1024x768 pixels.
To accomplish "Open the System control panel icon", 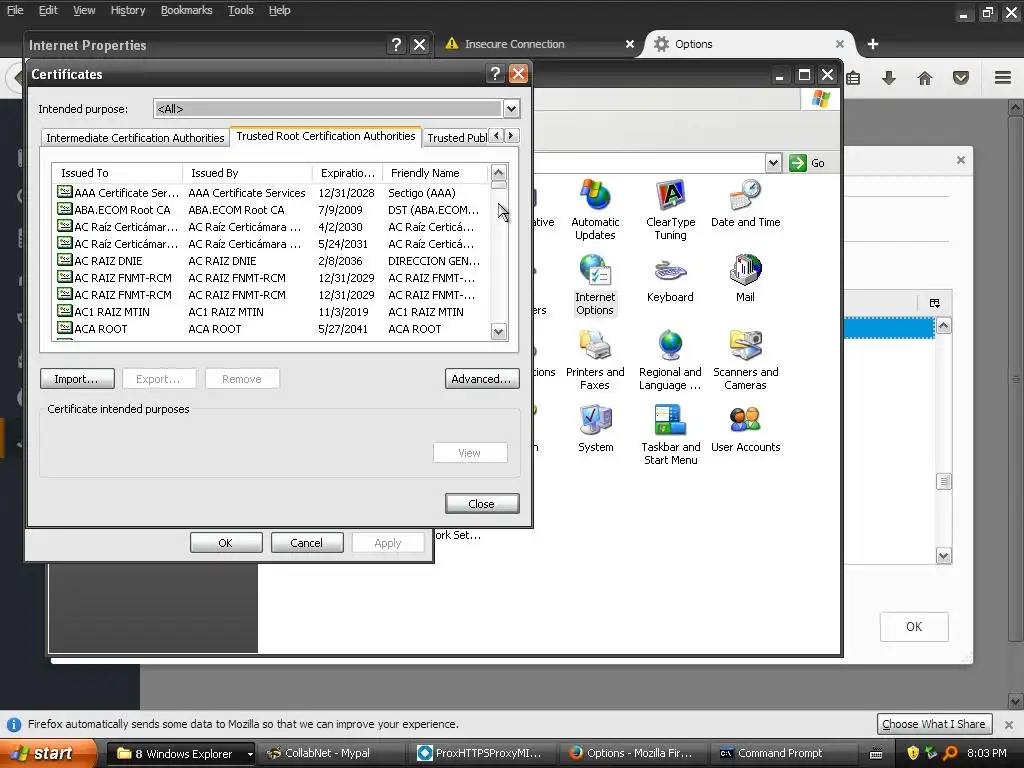I will [595, 428].
